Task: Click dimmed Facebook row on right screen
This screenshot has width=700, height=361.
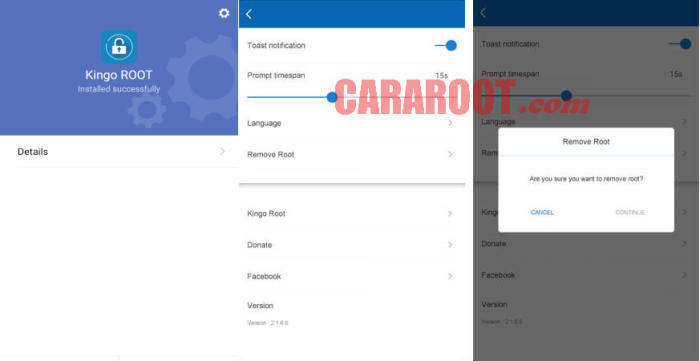Action: coord(586,275)
